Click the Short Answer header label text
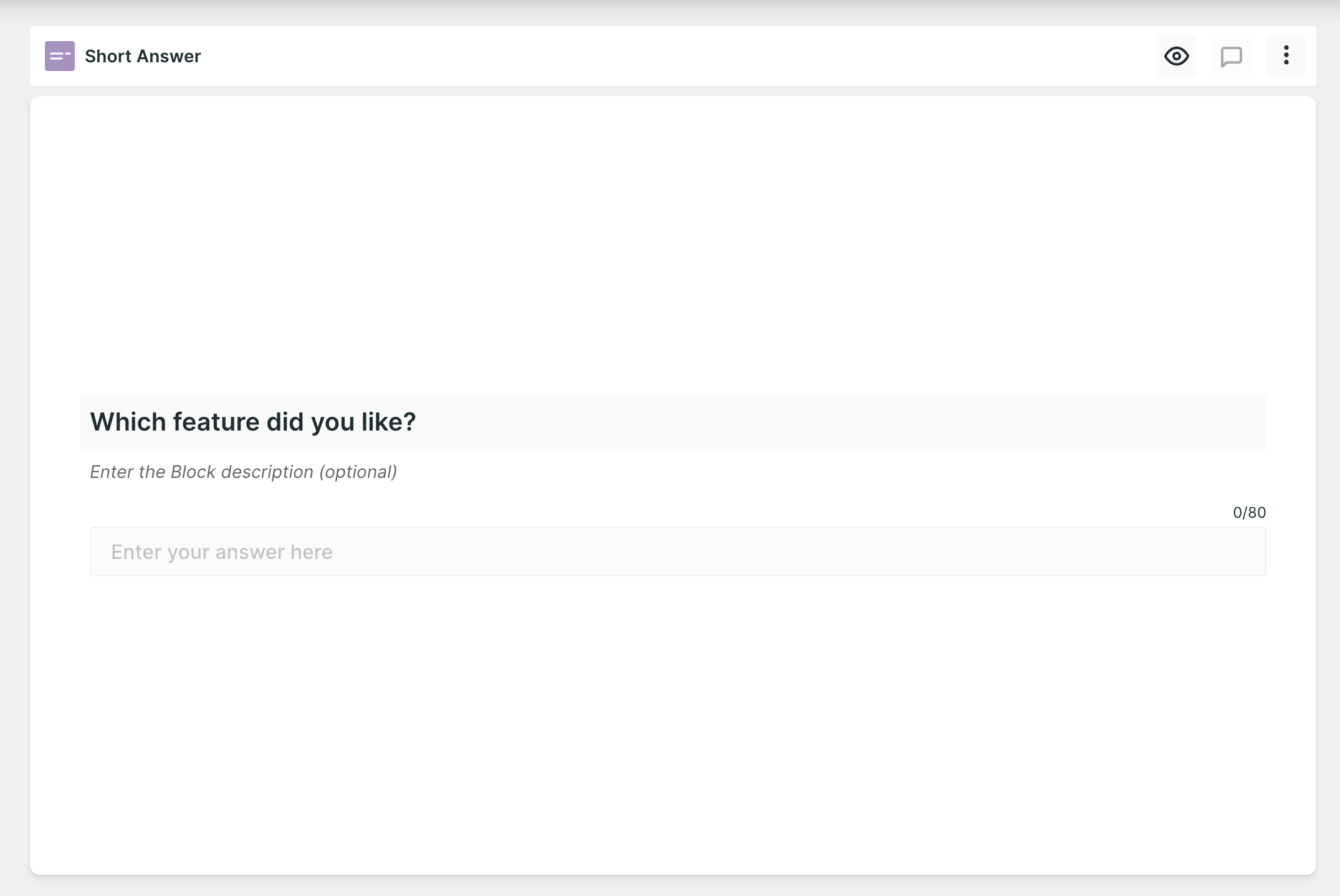The image size is (1340, 896). (143, 56)
